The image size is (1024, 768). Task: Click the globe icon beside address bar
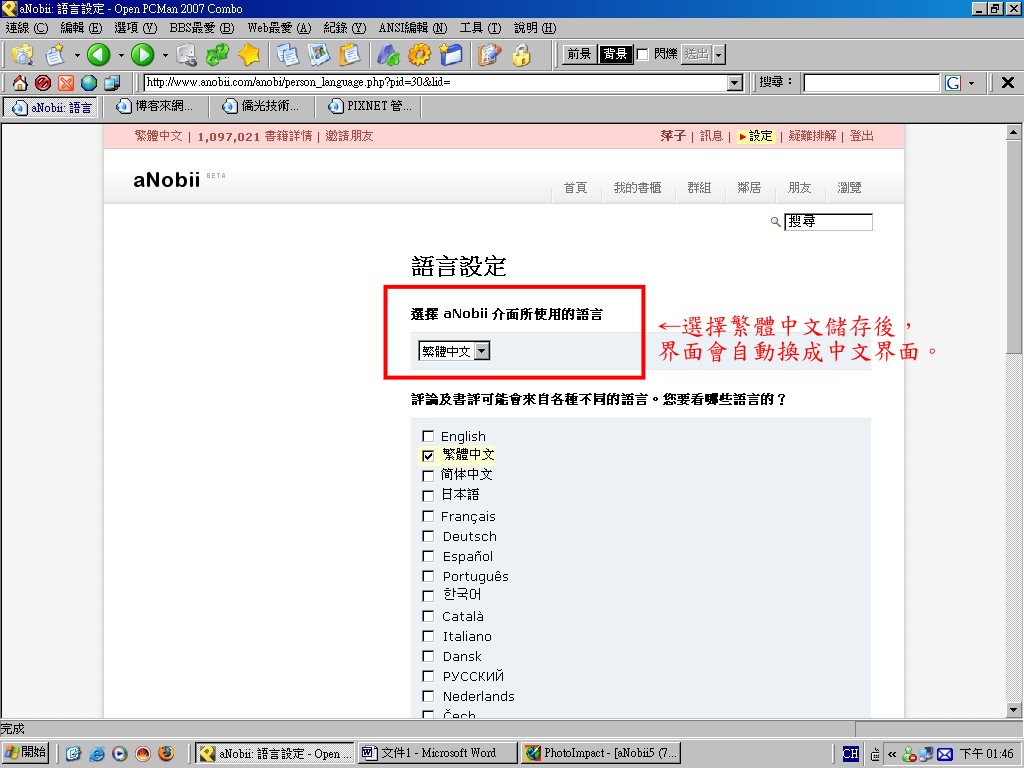pos(89,83)
